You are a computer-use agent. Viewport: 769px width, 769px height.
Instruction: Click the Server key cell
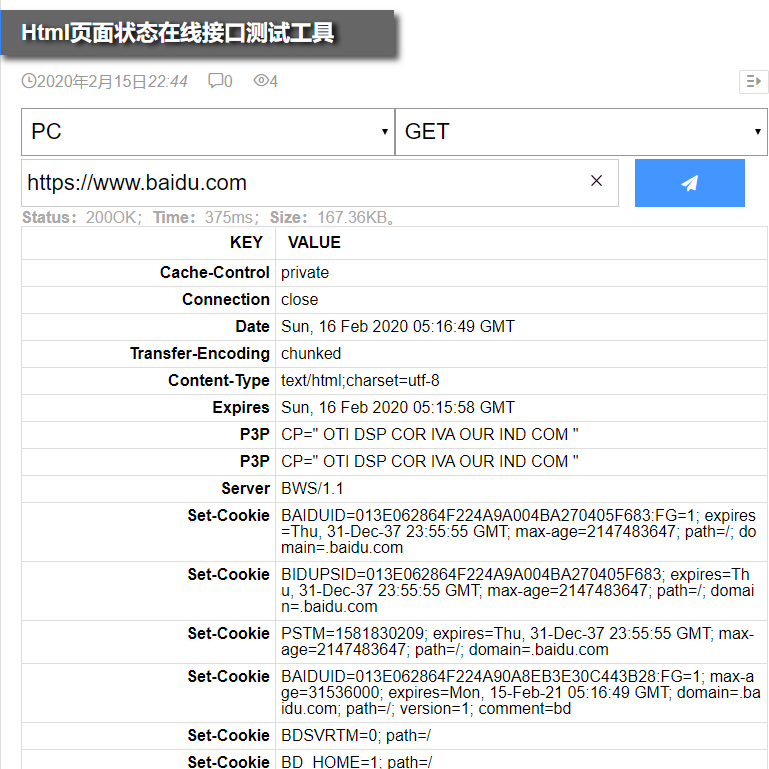(148, 488)
